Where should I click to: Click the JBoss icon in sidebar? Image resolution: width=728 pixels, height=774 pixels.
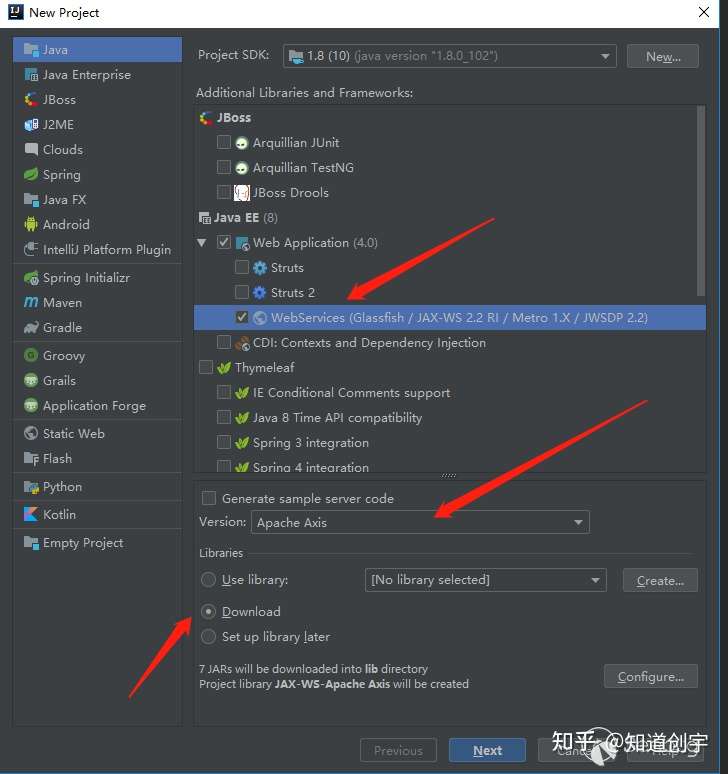pyautogui.click(x=31, y=99)
